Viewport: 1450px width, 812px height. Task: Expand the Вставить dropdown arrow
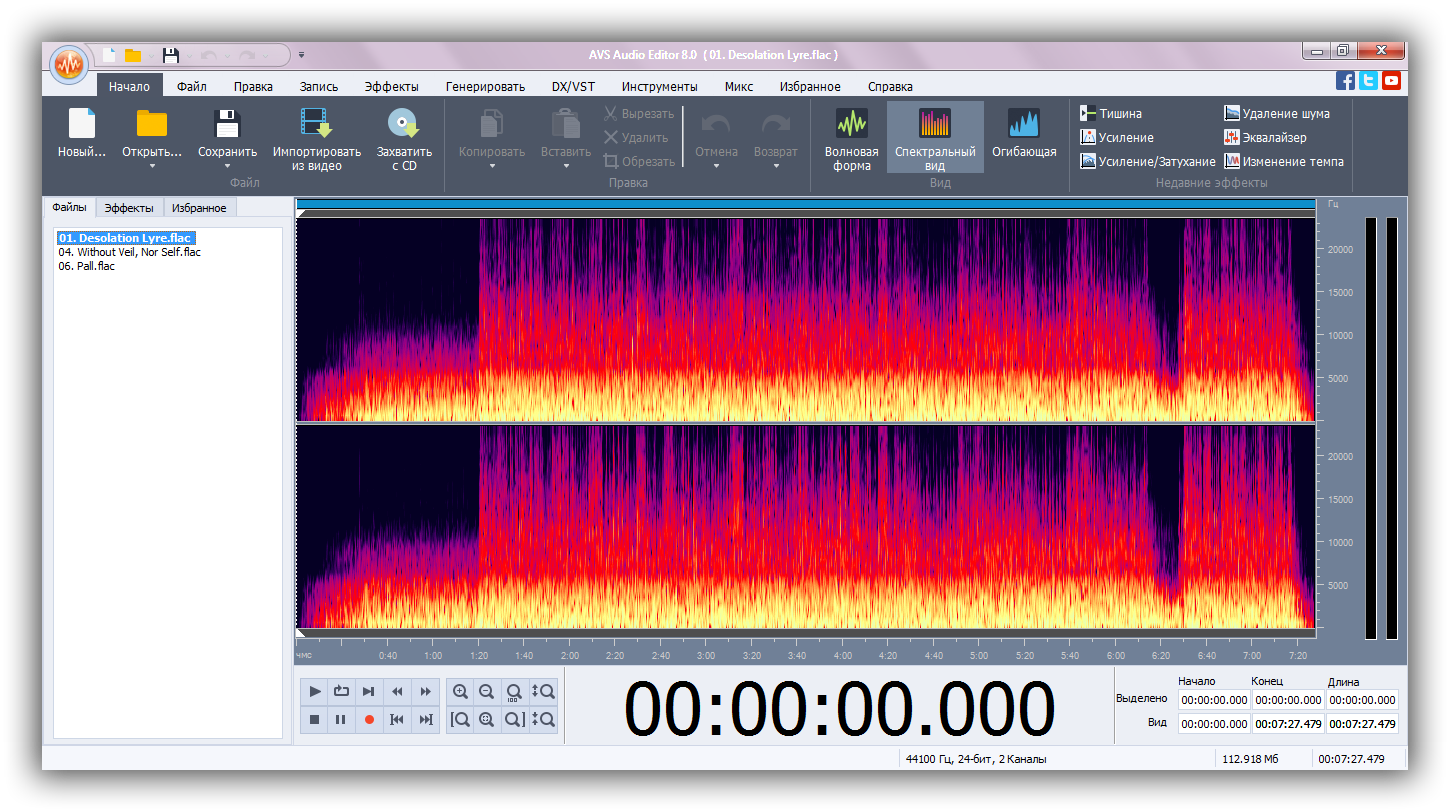coord(566,166)
